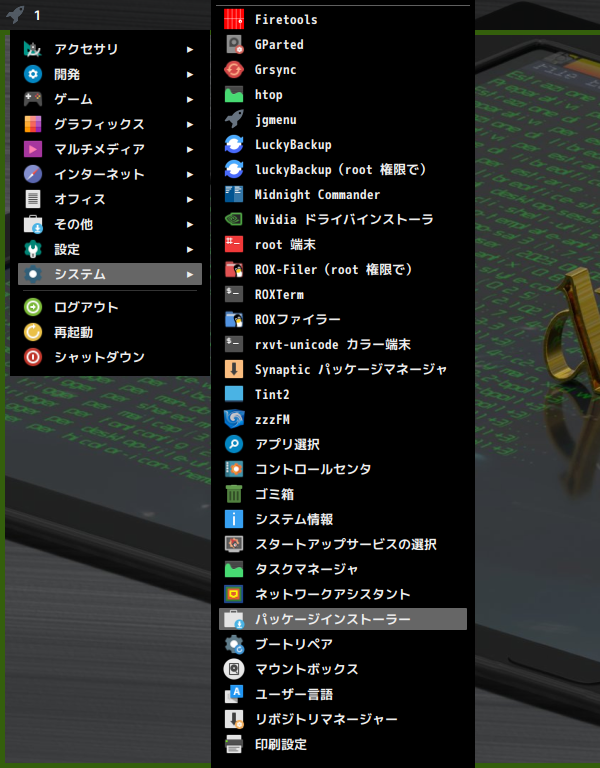The width and height of the screenshot is (600, 768).
Task: Click the ROXファイラー folder icon
Action: tap(234, 319)
